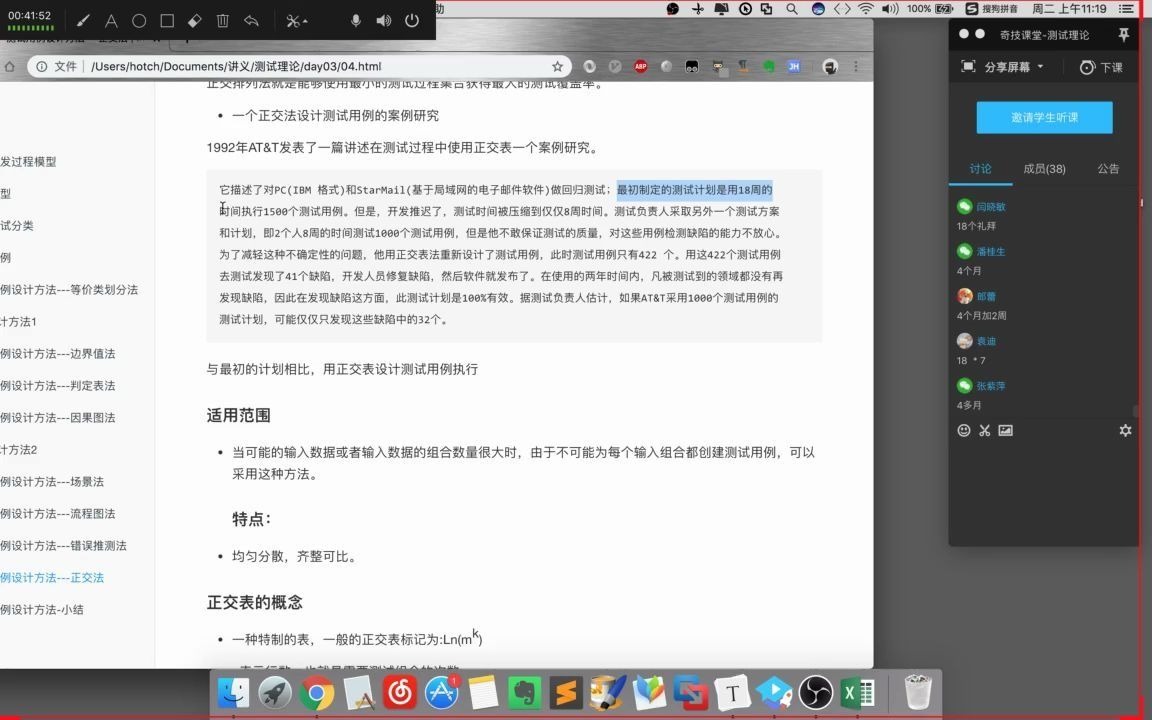
Task: Mute the microphone in annotation toolbar
Action: [x=355, y=20]
